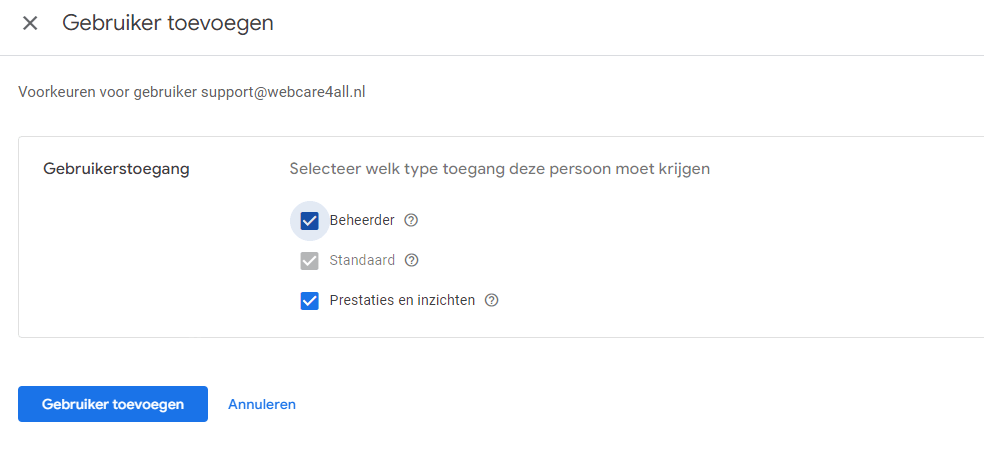Click the greyed-out Standaard checkbox

(310, 261)
